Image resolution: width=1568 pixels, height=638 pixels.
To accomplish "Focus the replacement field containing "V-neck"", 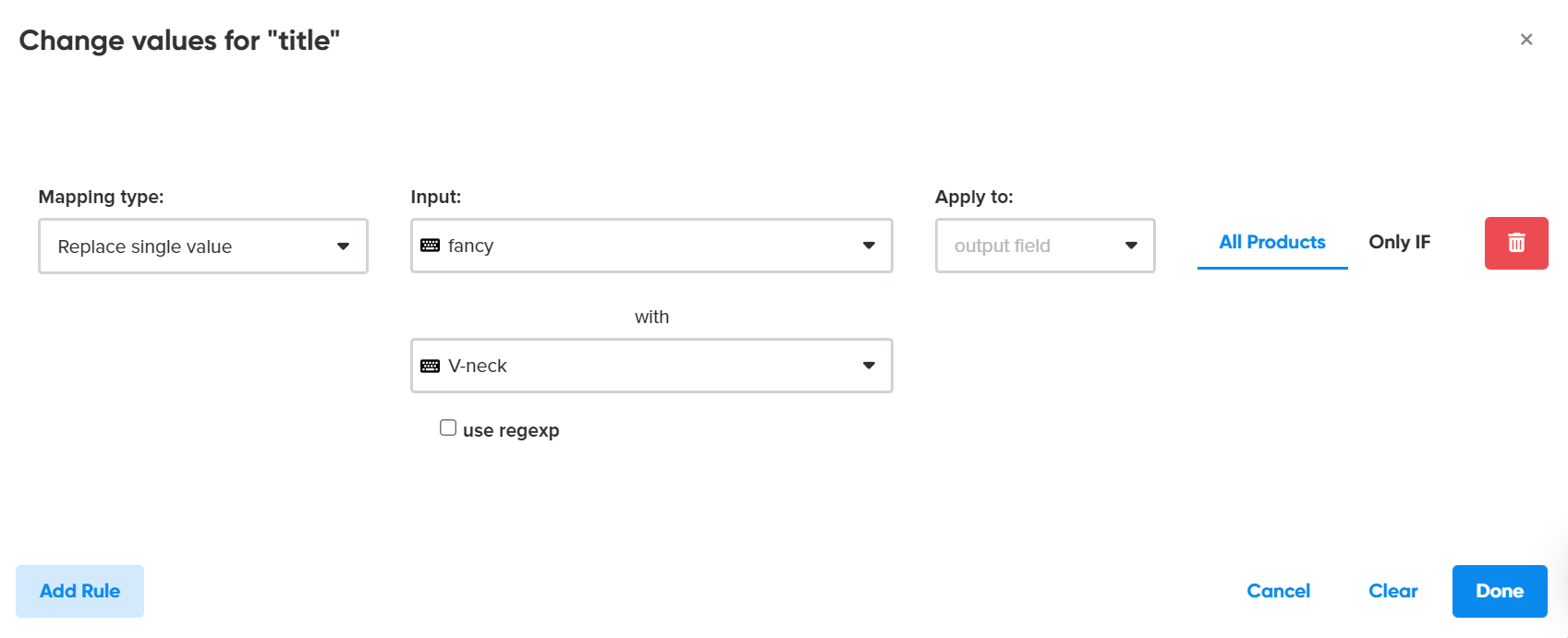I will coord(651,366).
